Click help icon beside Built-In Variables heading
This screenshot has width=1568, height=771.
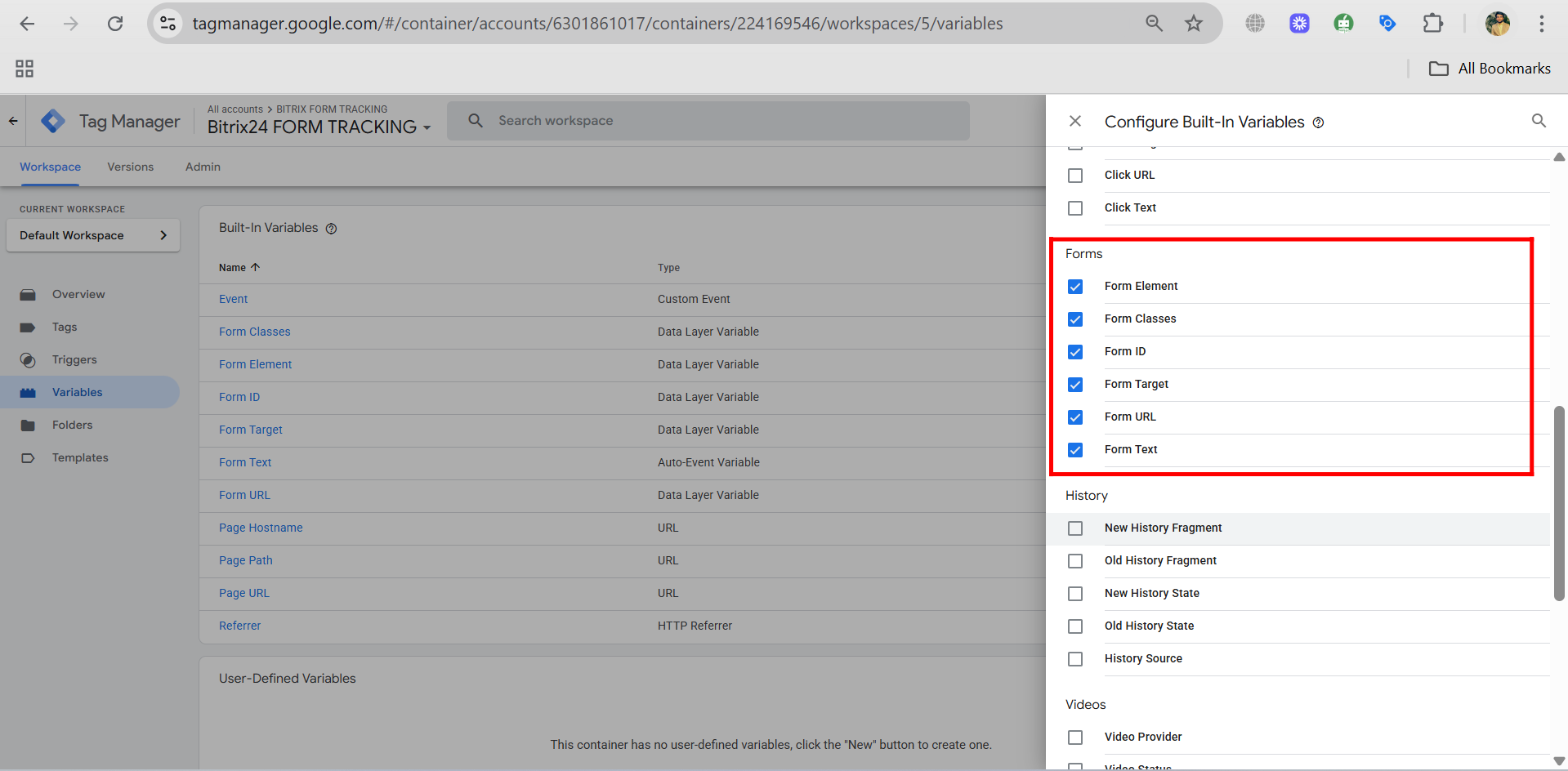[331, 229]
